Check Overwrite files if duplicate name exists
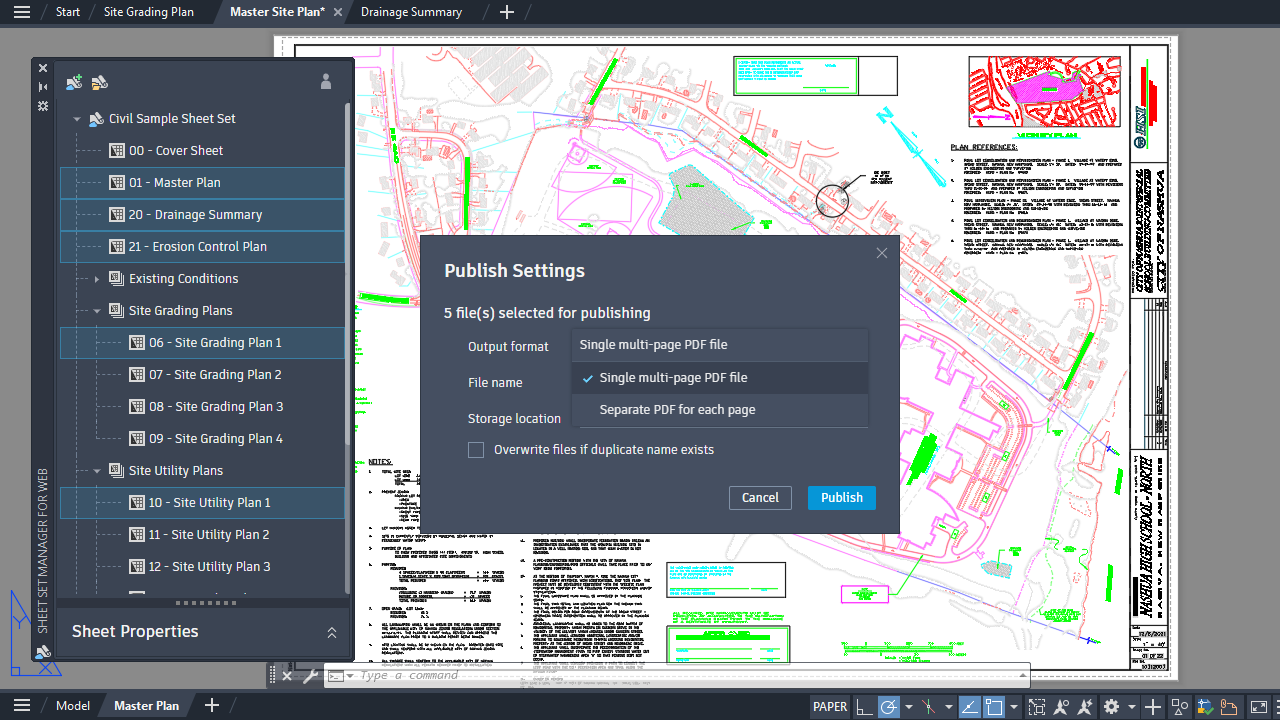Viewport: 1280px width, 720px height. [476, 449]
